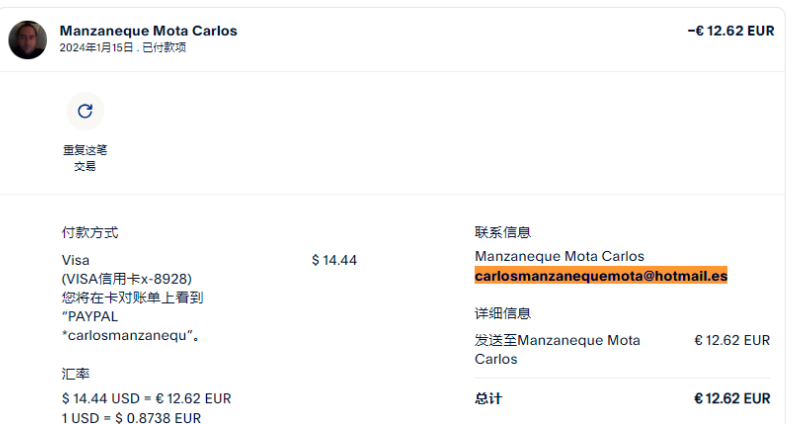
Task: Click the €12.62 EUR amount beside 发送至
Action: coord(732,340)
